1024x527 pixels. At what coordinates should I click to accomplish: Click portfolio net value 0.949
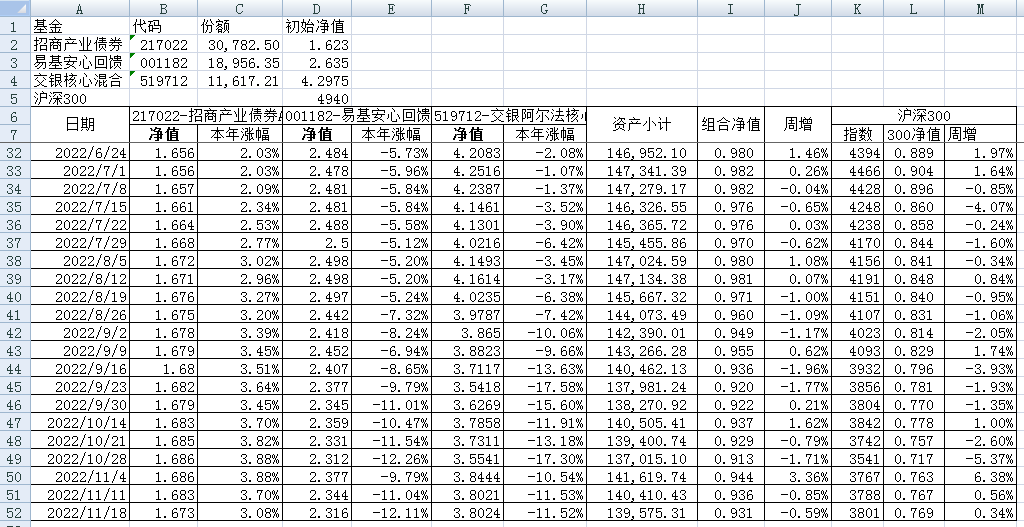[730, 333]
